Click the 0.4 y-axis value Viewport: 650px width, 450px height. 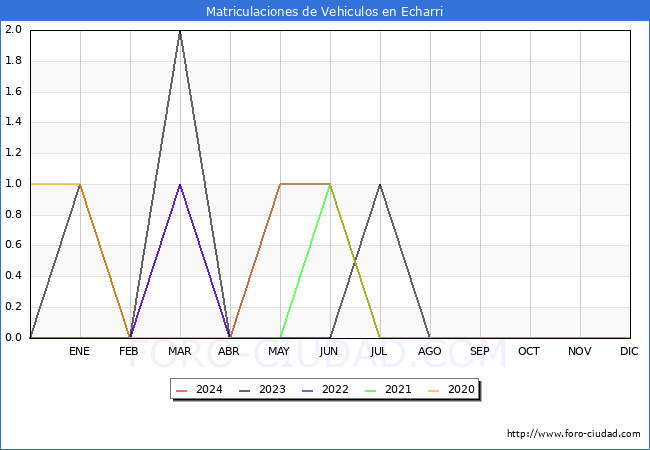tap(13, 276)
